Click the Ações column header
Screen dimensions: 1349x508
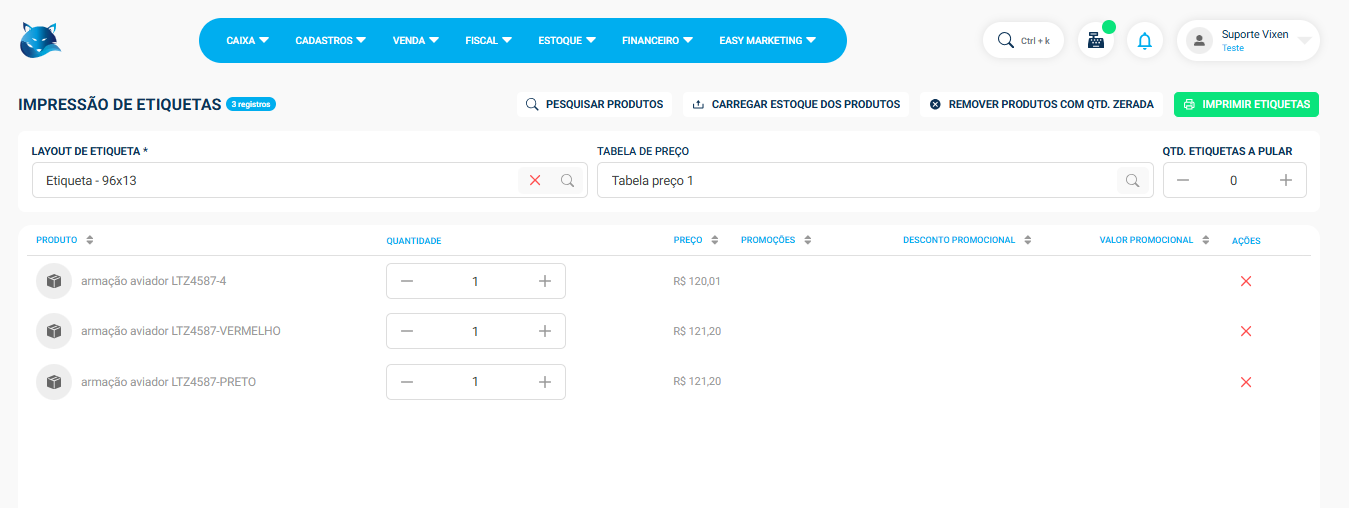(x=1246, y=241)
